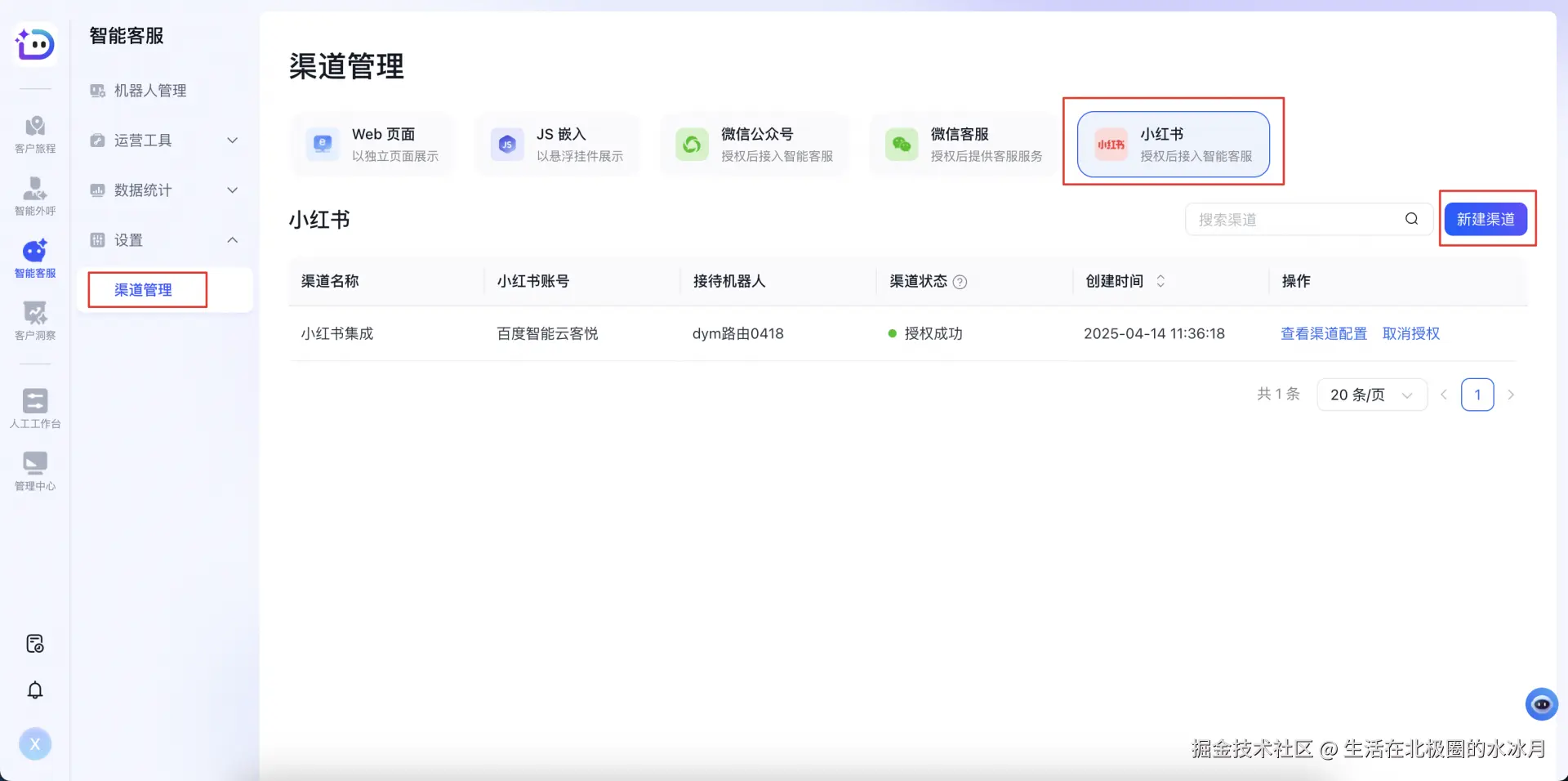
Task: Switch to the JS 嵌入 channel tab
Action: click(556, 145)
